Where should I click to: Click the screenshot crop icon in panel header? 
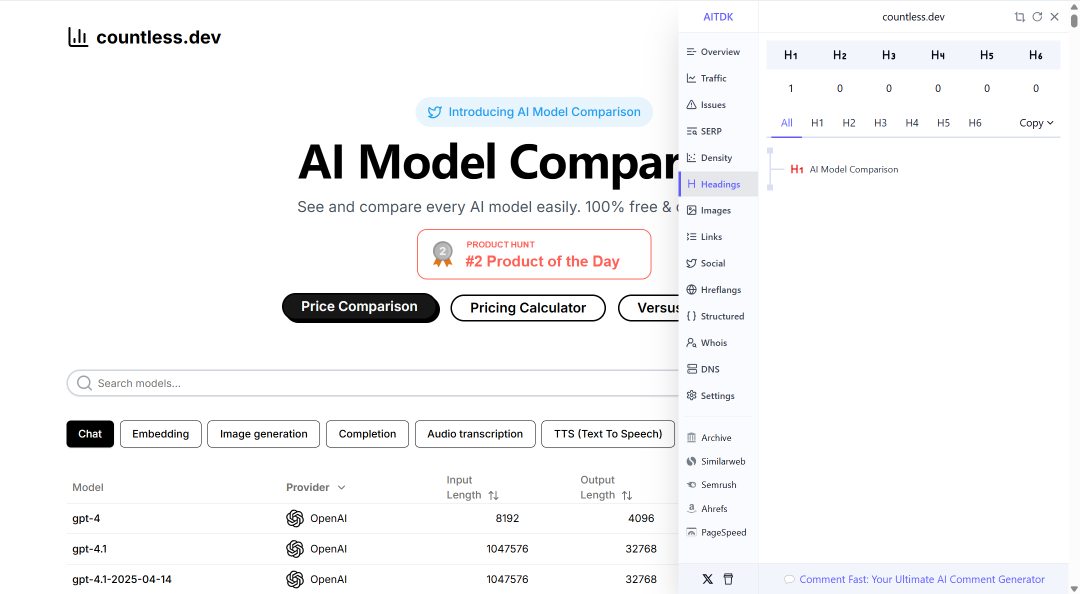1019,17
